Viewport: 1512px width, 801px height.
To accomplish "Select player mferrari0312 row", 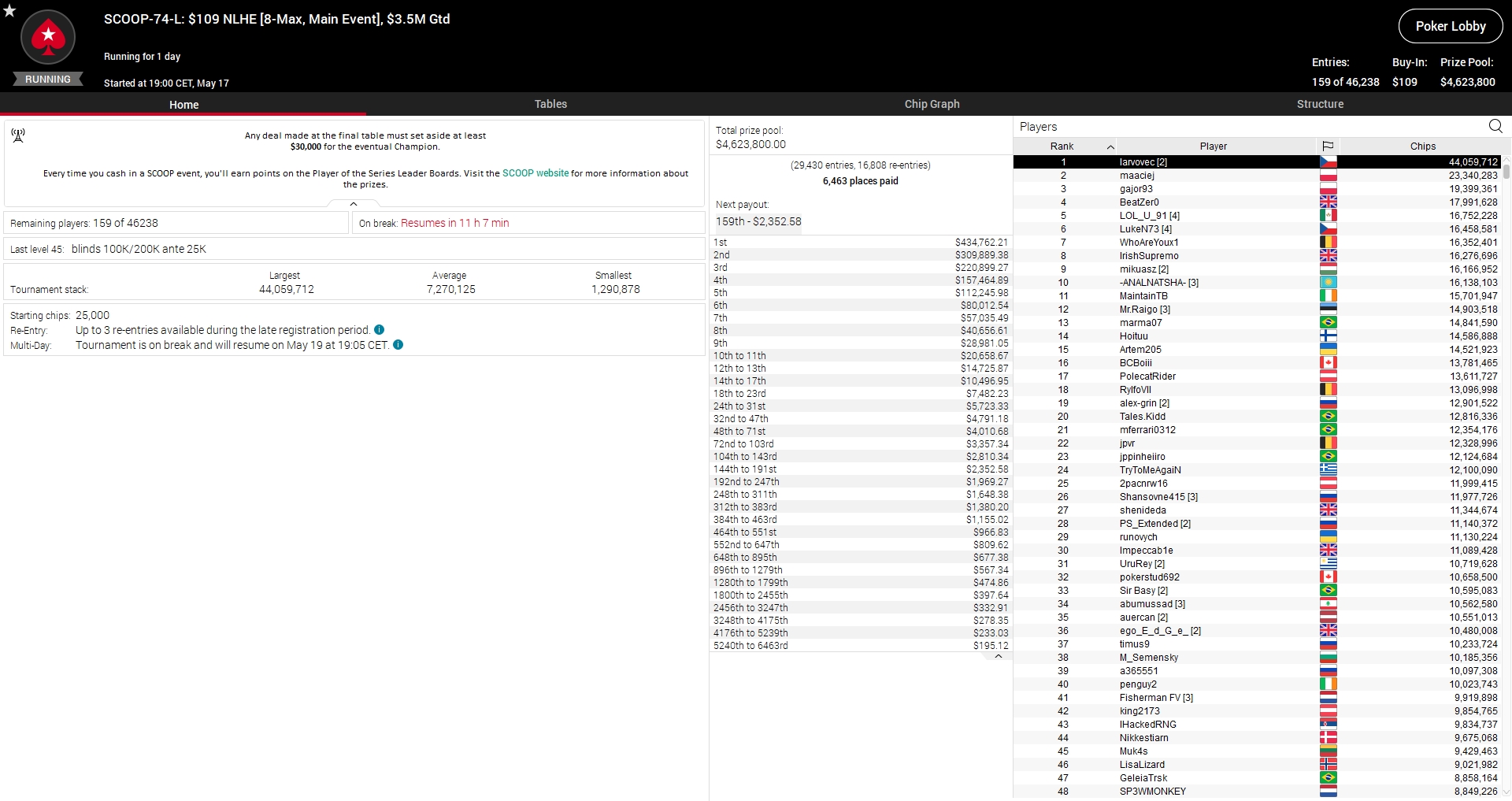I will [x=1258, y=430].
